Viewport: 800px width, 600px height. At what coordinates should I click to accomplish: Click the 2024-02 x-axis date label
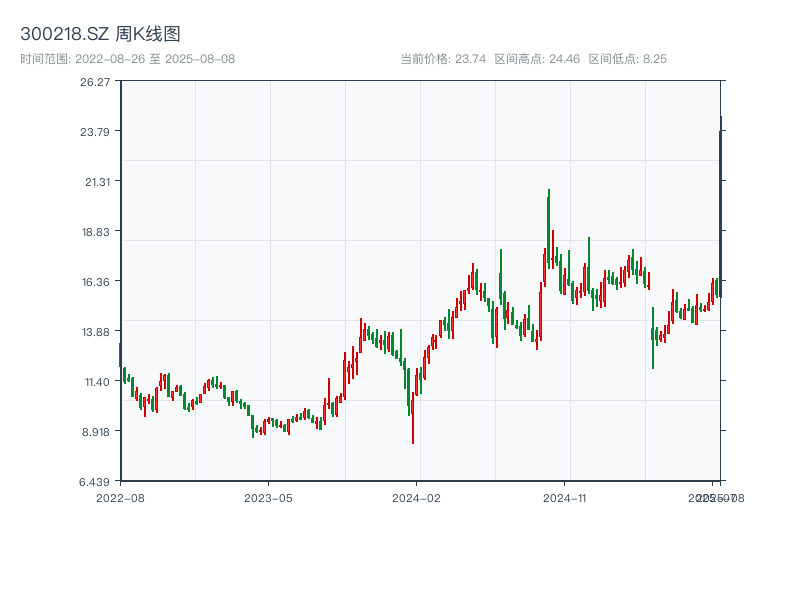417,497
